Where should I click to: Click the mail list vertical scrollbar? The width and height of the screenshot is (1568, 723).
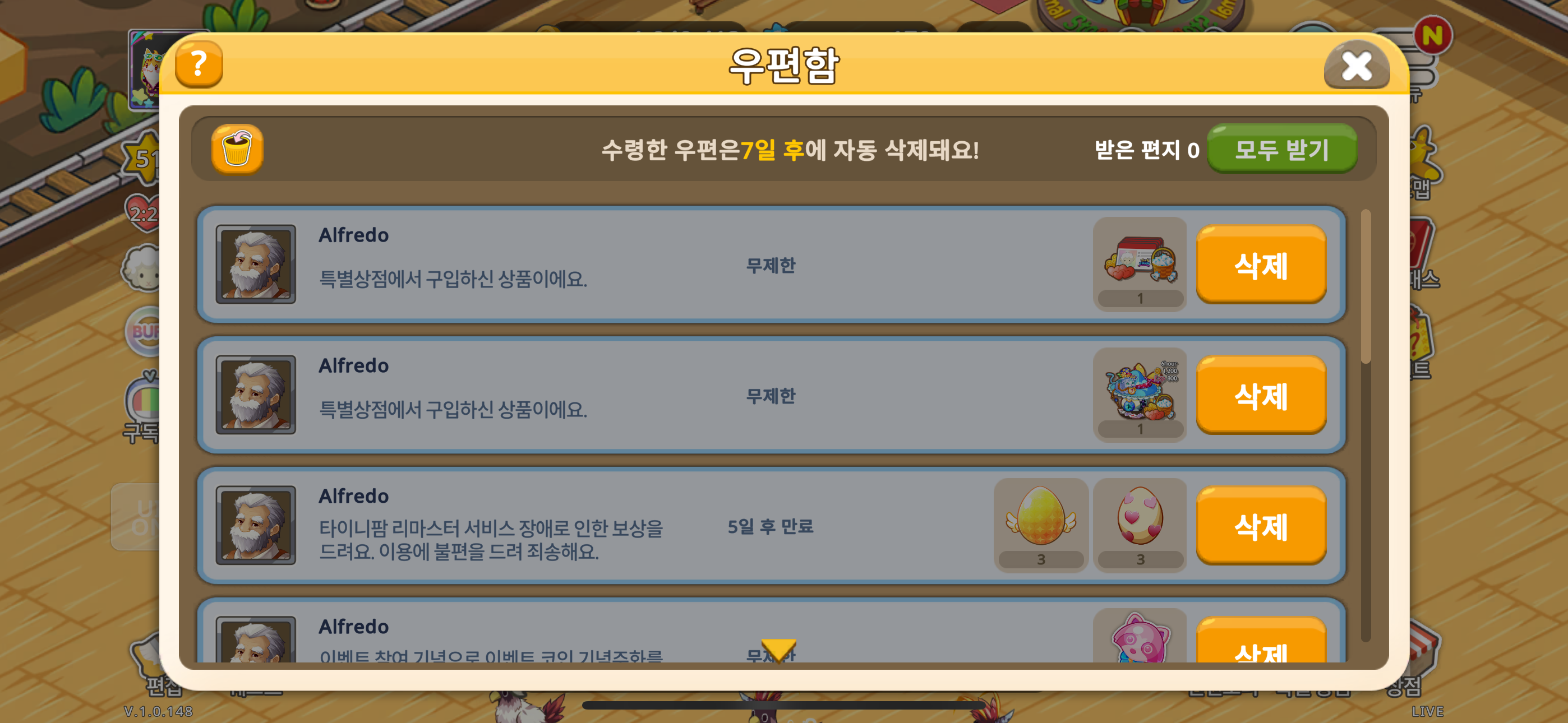[x=1366, y=425]
